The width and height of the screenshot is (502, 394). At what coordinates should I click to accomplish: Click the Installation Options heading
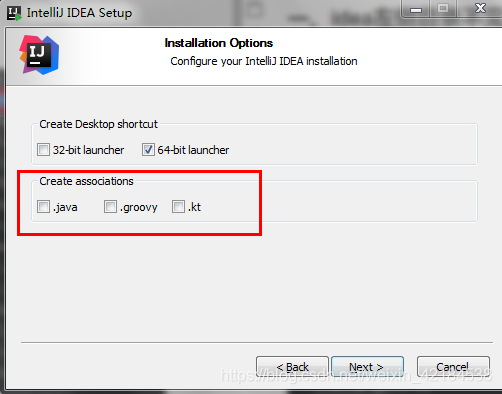tap(219, 43)
